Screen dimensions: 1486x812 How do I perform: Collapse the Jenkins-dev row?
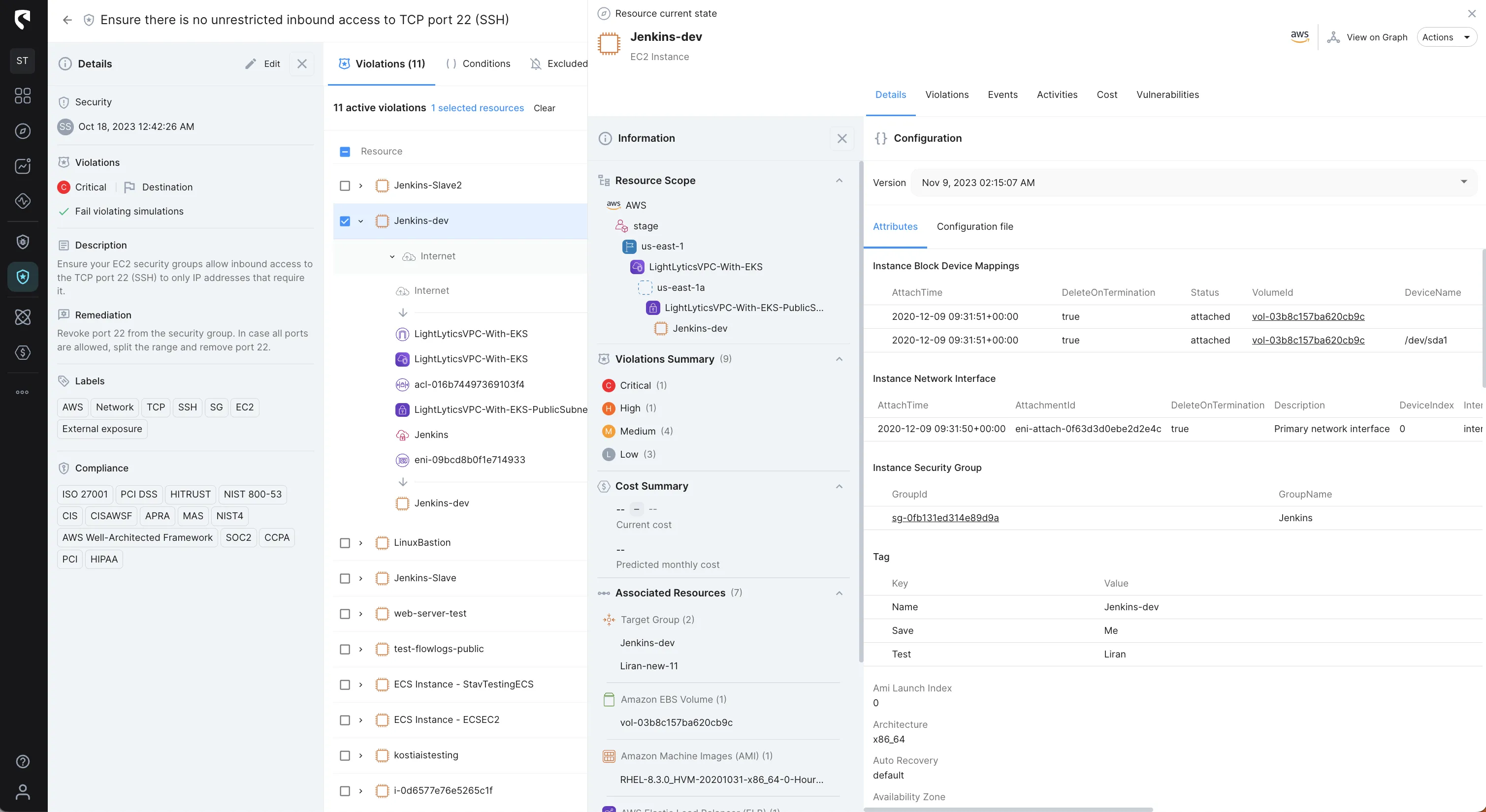pos(360,221)
